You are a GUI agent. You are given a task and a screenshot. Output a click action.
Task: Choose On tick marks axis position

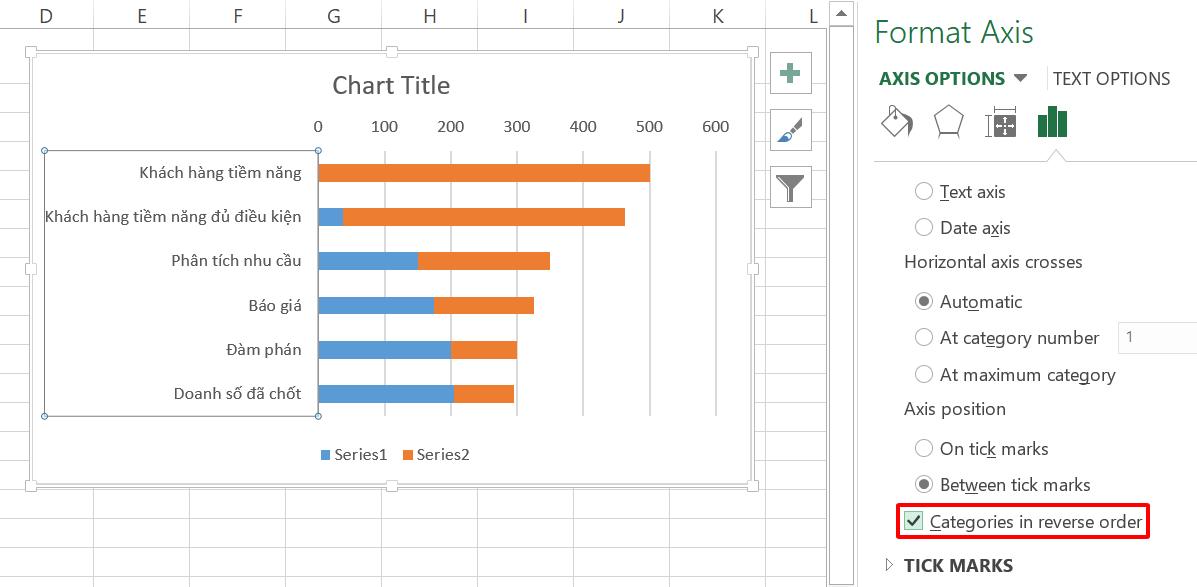click(923, 449)
